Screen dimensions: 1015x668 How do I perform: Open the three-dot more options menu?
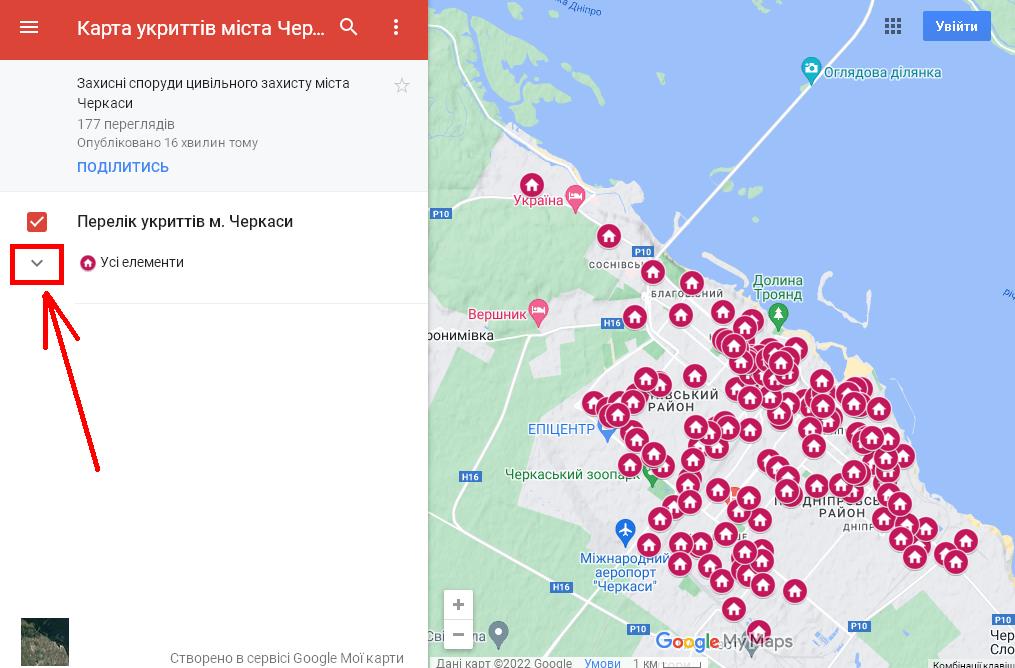coord(396,28)
